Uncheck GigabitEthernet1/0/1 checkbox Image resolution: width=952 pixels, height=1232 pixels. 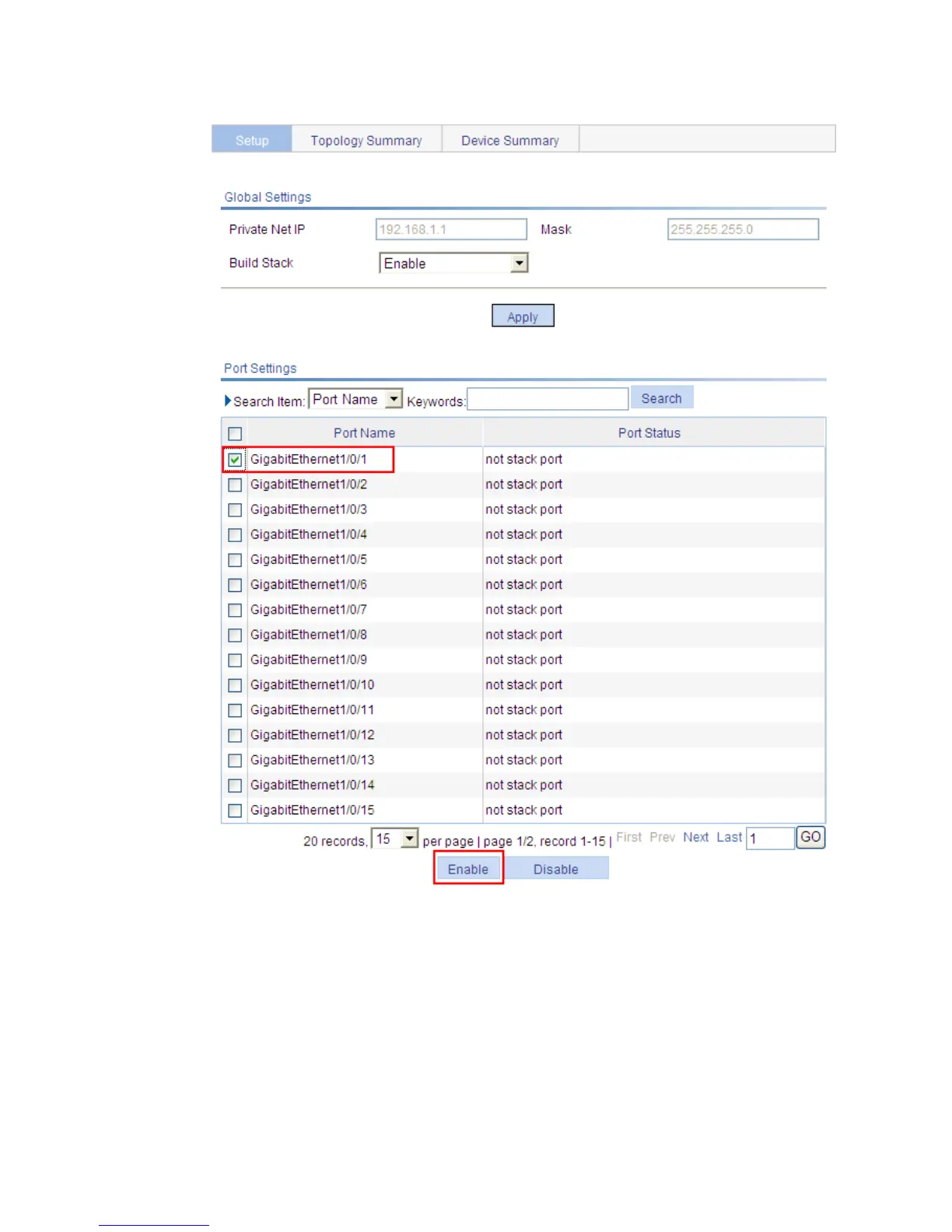click(x=235, y=460)
